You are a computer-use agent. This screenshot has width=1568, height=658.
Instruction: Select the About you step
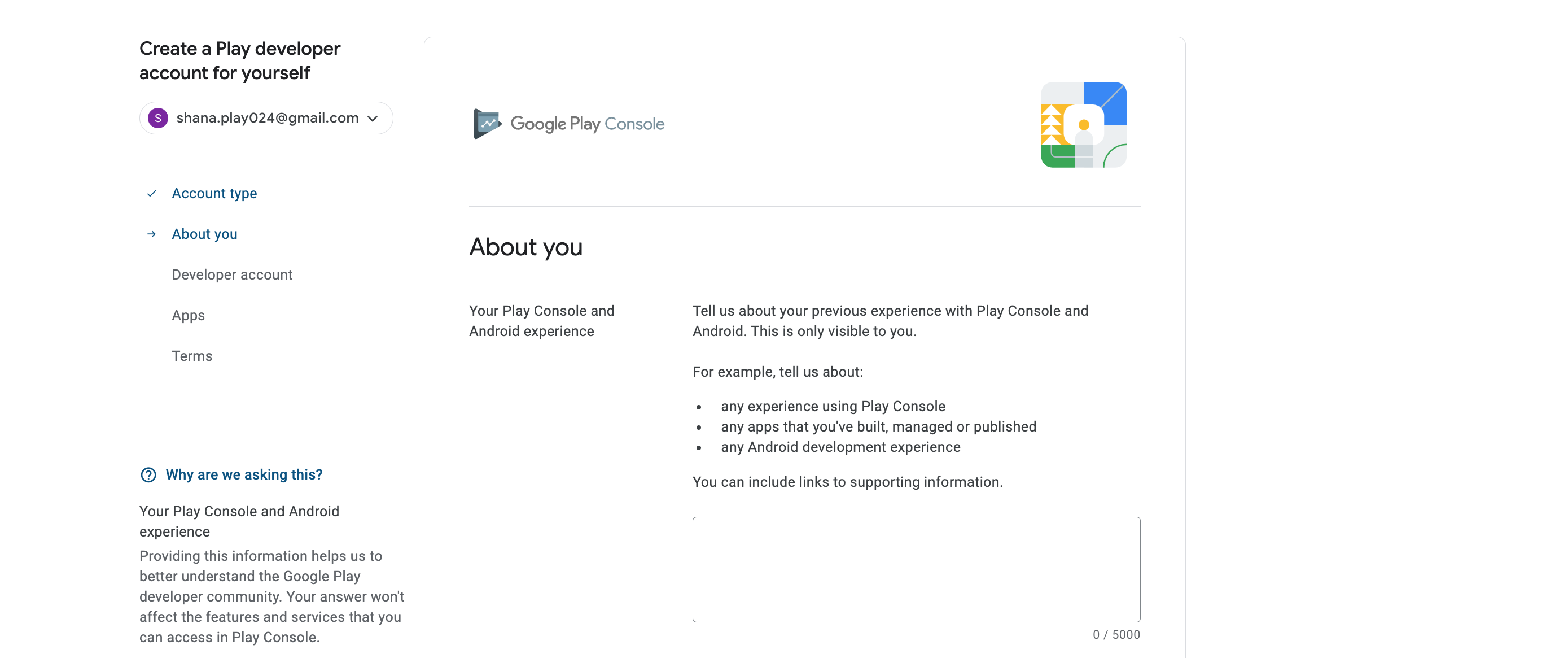204,234
